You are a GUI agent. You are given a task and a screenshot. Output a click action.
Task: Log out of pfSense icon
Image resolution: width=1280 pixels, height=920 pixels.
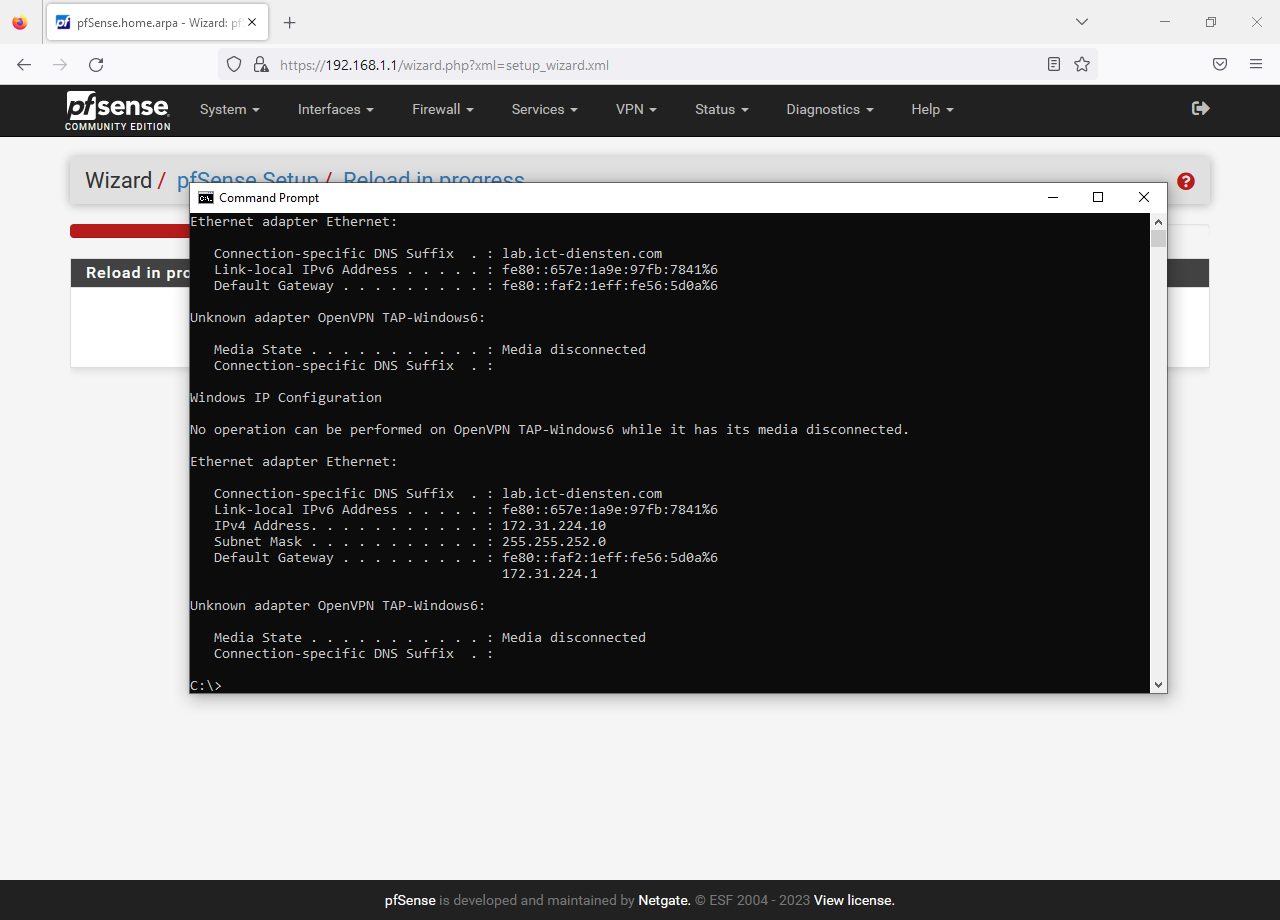1201,108
